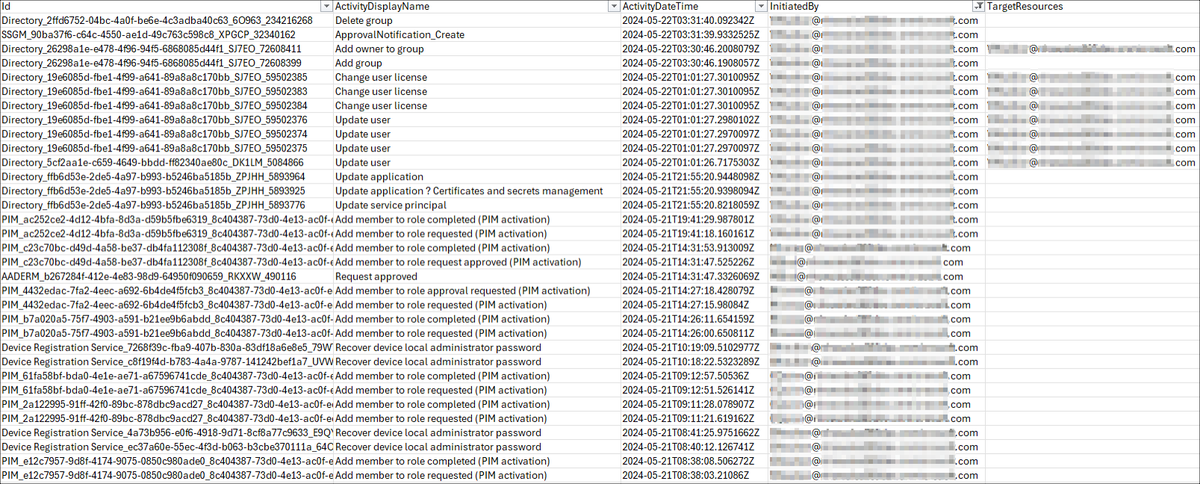Select timestamp 2024-05-21T10:19:09.5102977Z
This screenshot has width=1200, height=484.
point(693,347)
